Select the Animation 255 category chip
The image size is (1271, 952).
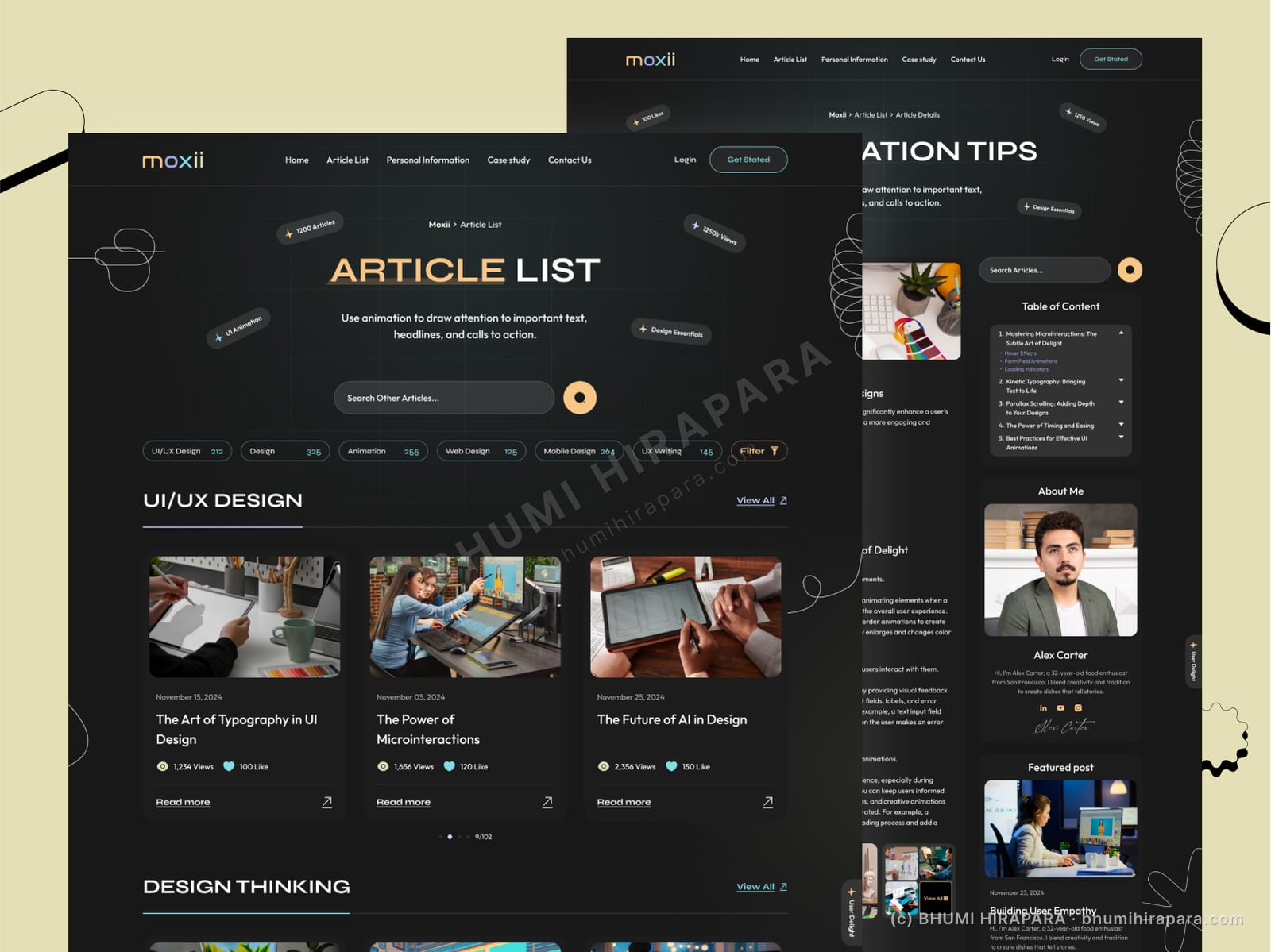(x=384, y=451)
